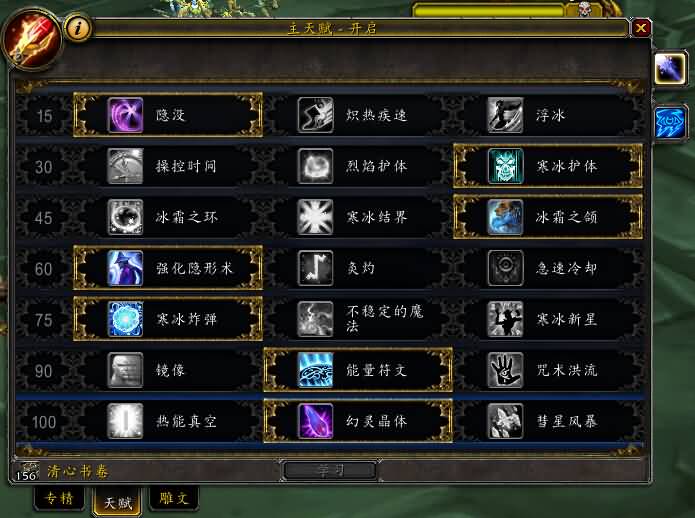Open the 雕文 tab
Viewport: 695px width, 518px height.
tap(174, 498)
